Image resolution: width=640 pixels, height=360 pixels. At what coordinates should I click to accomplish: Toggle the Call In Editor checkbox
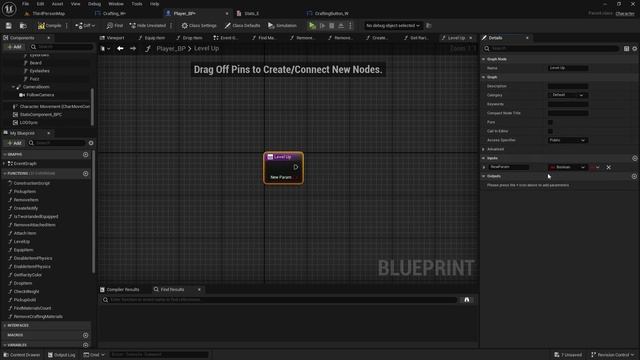click(550, 131)
